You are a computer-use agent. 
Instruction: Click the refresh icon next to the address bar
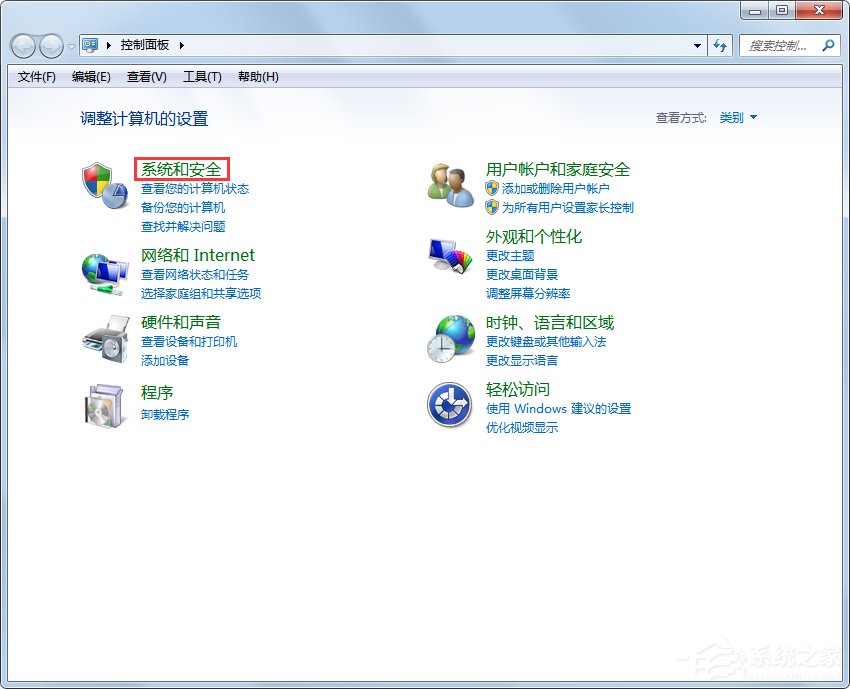click(720, 45)
